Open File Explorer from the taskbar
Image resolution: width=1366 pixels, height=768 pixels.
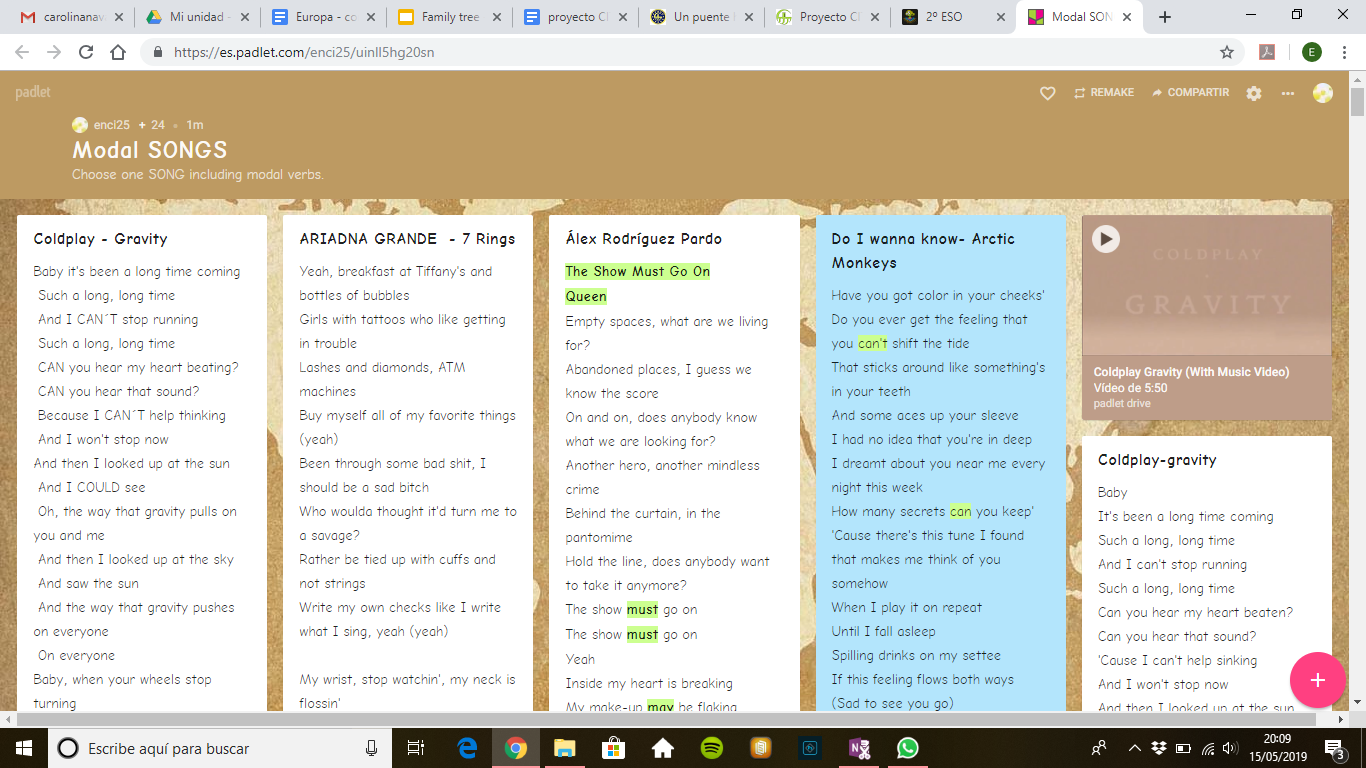[565, 748]
